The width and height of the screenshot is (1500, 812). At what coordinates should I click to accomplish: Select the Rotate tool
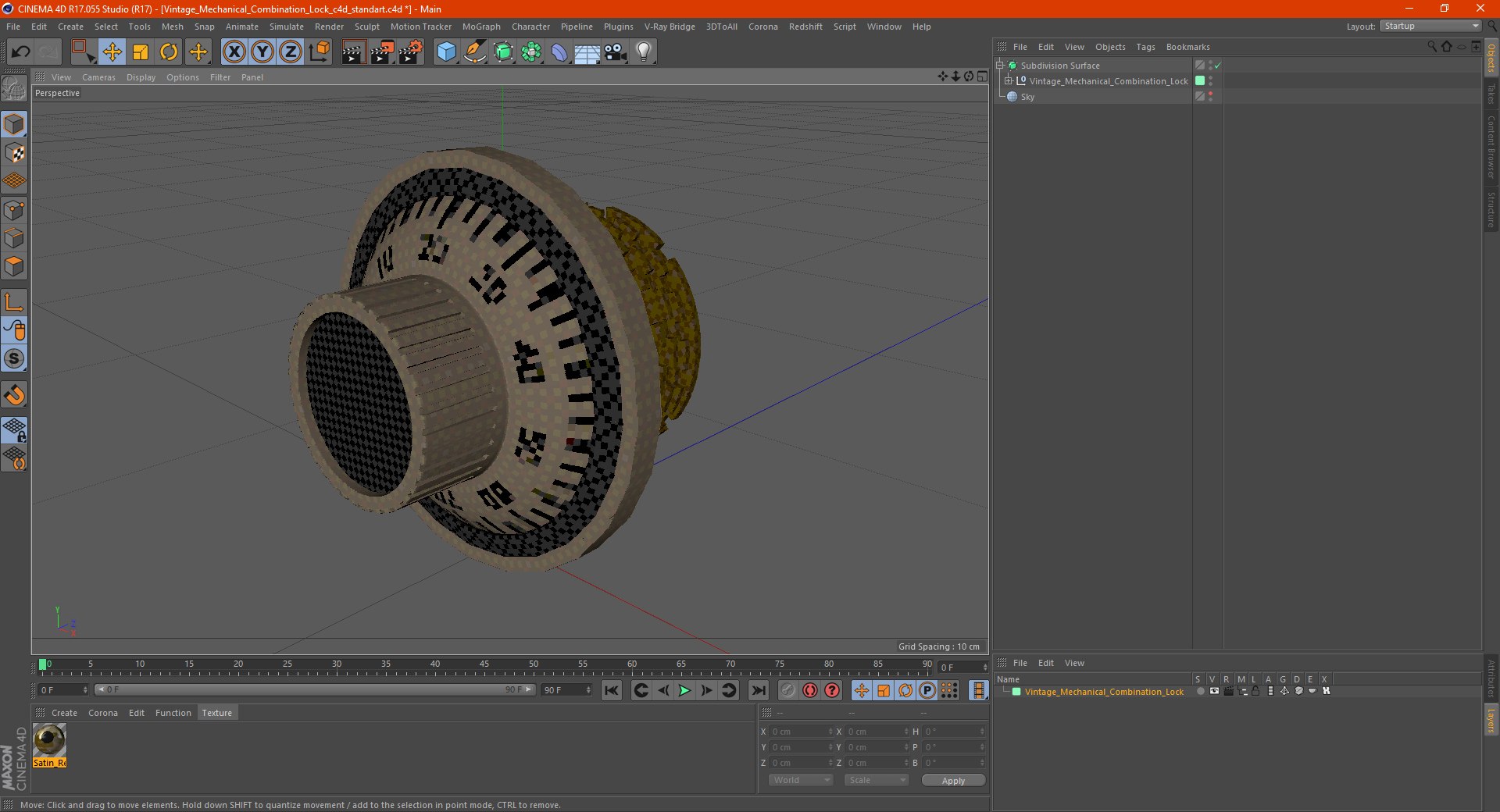click(x=169, y=52)
